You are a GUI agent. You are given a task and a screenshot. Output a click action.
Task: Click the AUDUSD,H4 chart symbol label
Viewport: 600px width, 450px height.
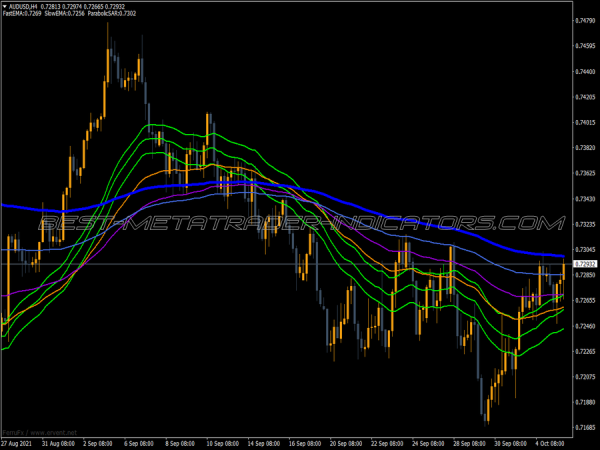(x=23, y=7)
